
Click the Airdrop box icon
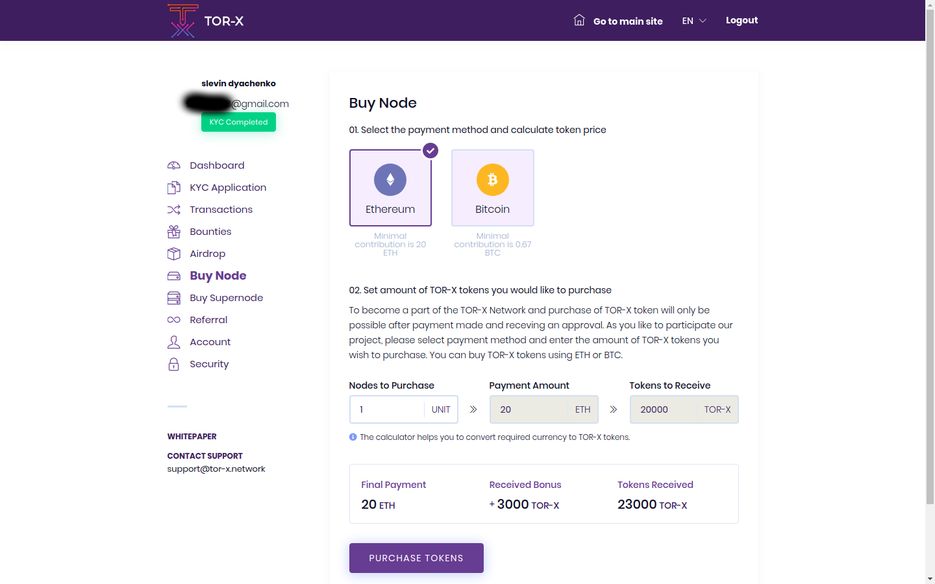tap(174, 254)
